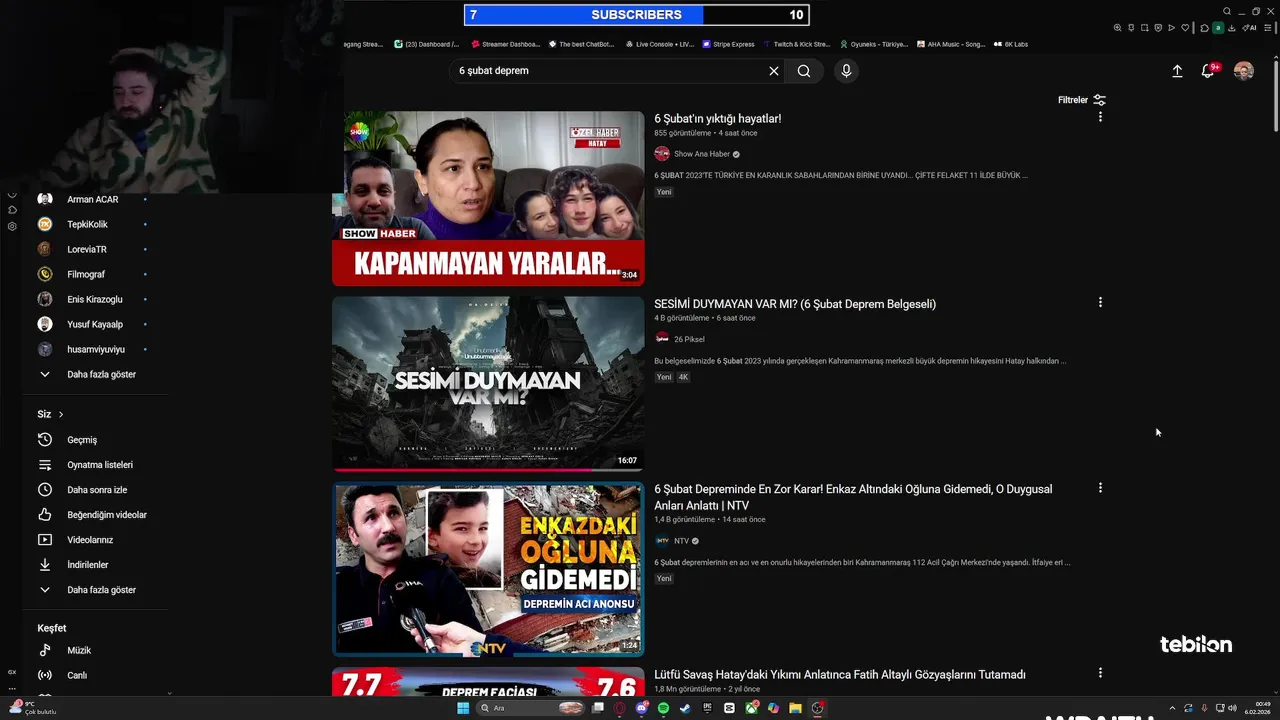Open 'Beğendiğim videolar' in the sidebar
1280x720 pixels.
click(93, 515)
